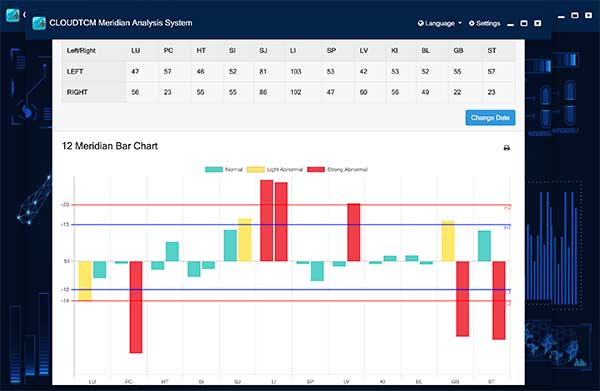Image resolution: width=600 pixels, height=391 pixels.
Task: Click the CLOUDTCM app logo icon
Action: coord(39,23)
